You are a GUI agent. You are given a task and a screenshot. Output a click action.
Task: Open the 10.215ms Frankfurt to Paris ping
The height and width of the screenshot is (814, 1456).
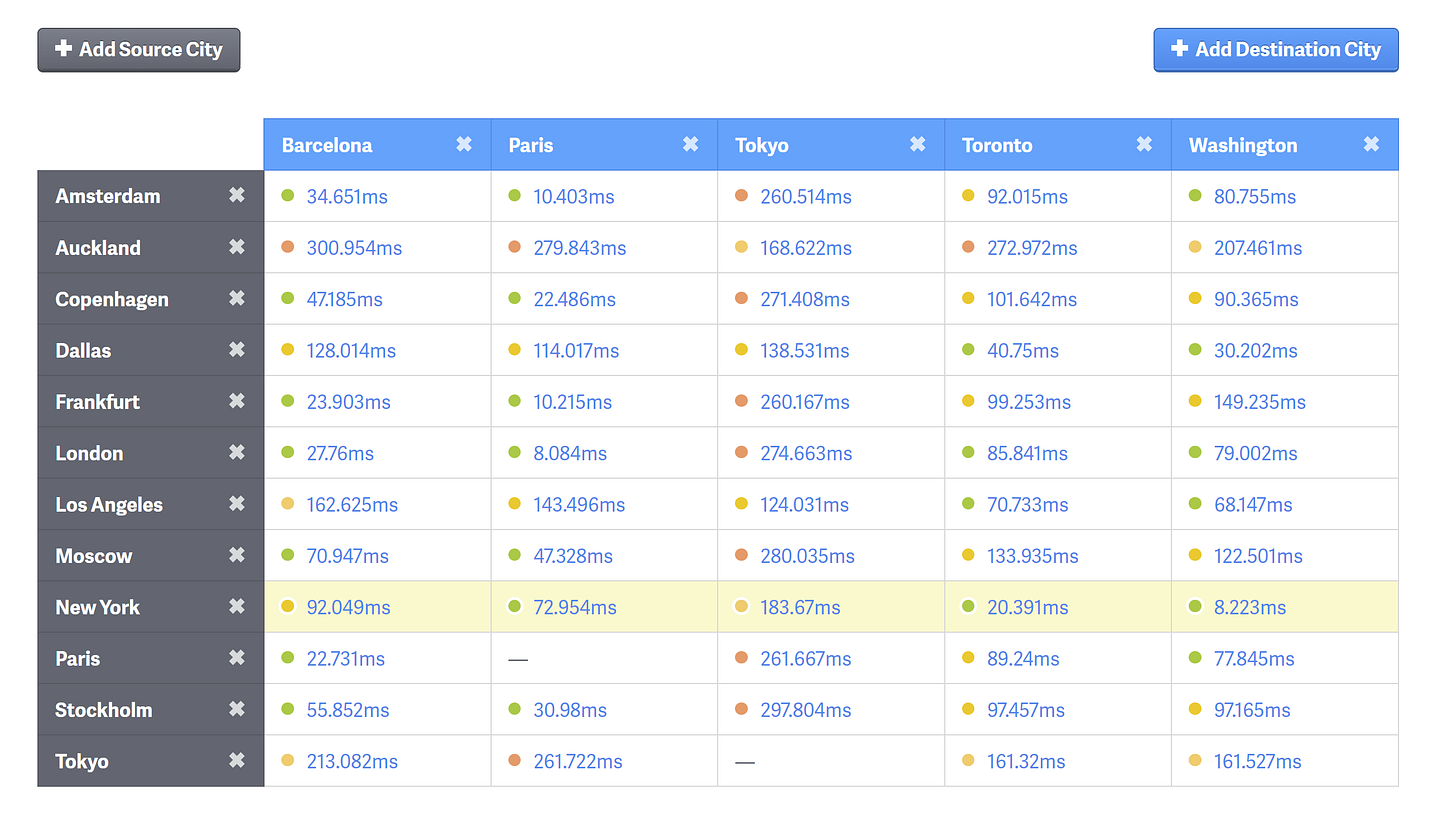pos(572,402)
